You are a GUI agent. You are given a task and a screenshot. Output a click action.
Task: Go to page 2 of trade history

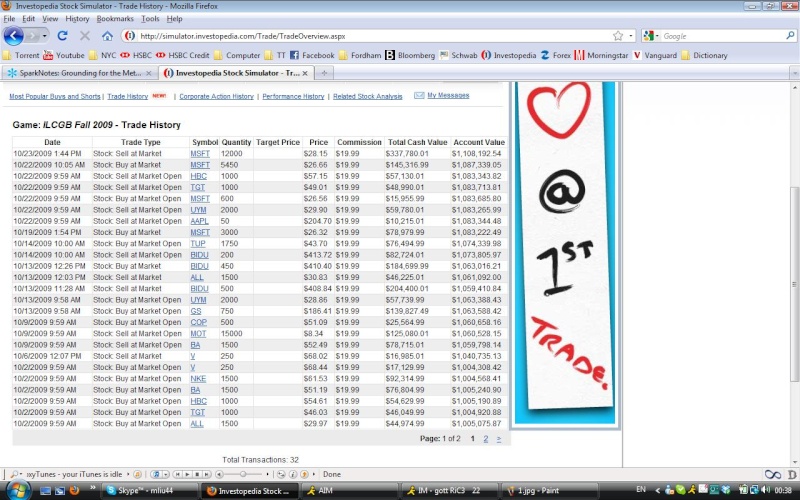click(x=486, y=439)
